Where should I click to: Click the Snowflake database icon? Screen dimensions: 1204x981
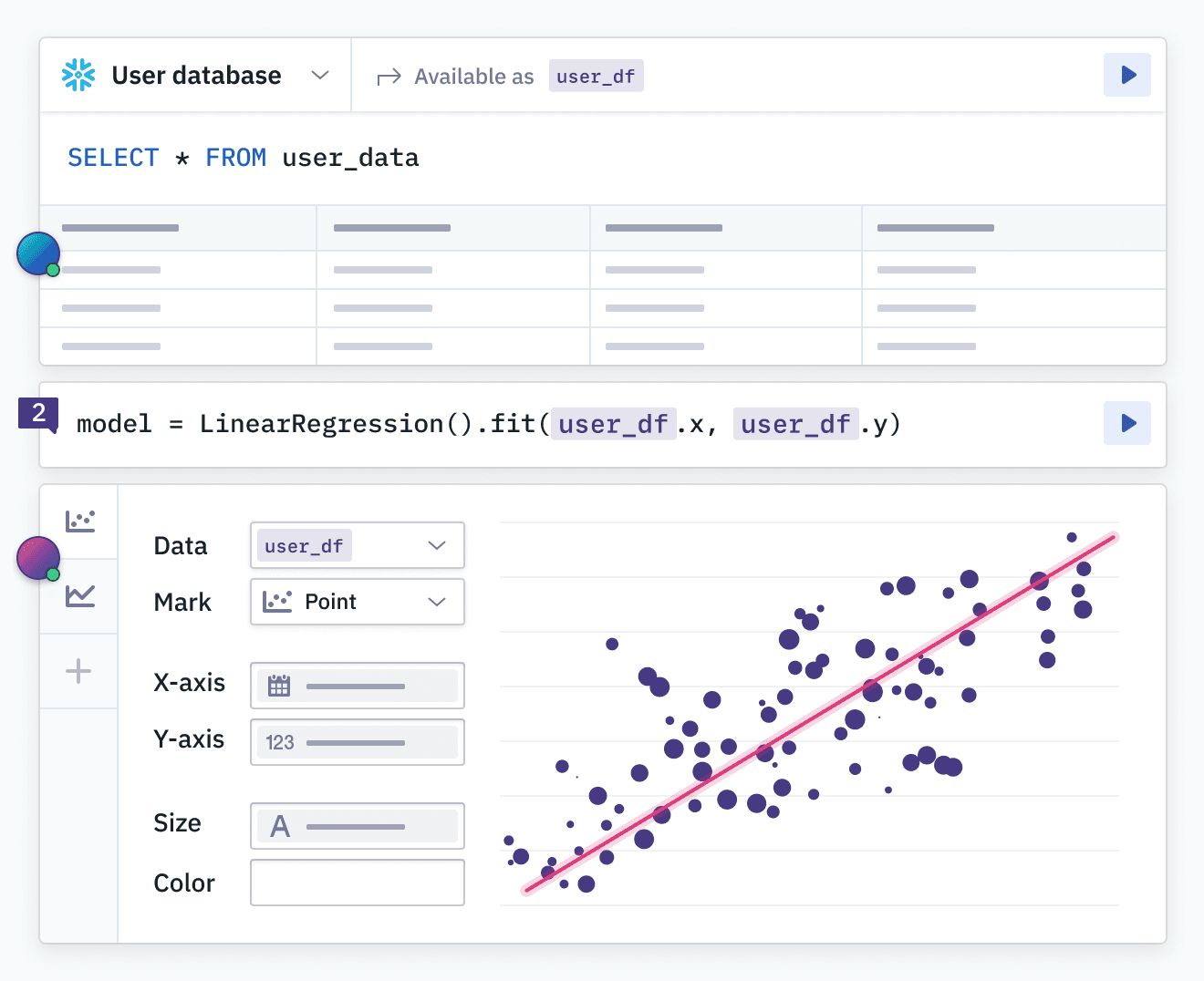78,75
